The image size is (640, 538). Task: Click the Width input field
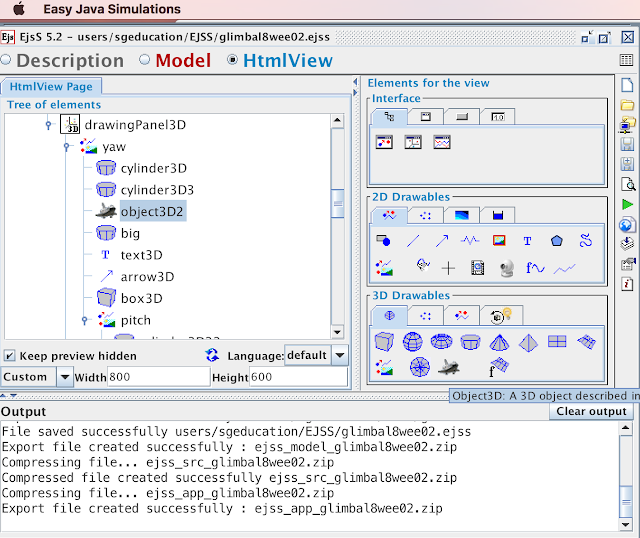pos(158,376)
